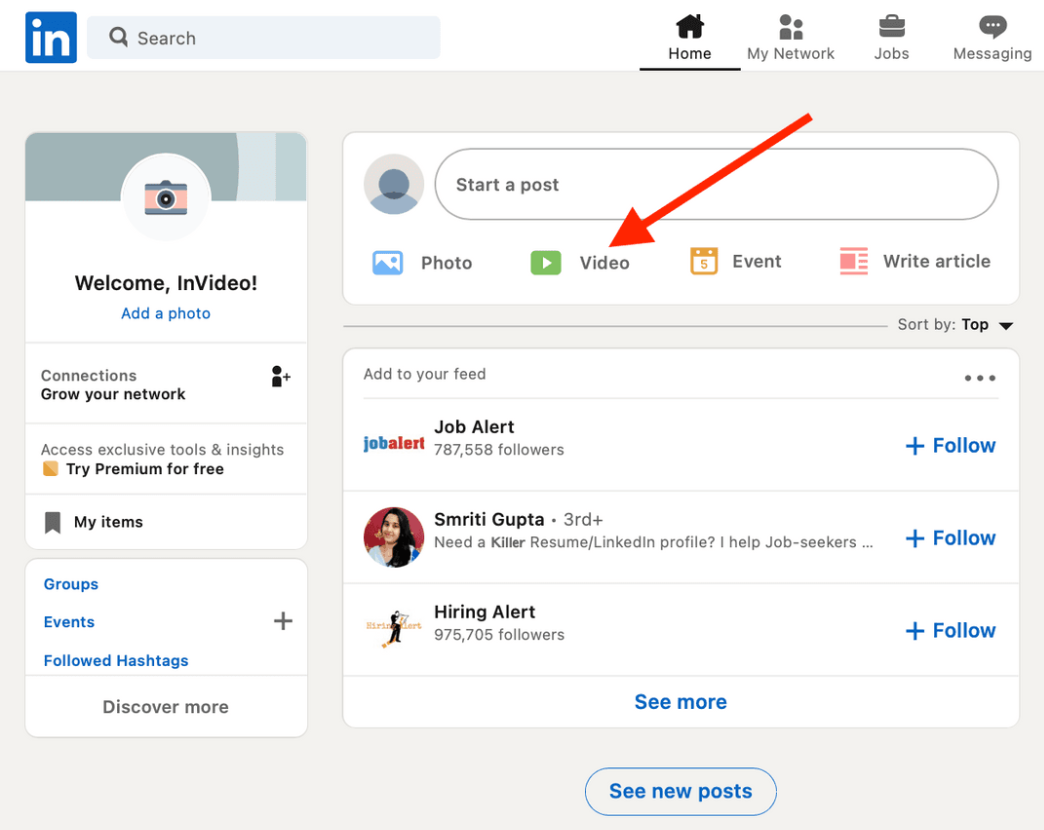Click Smriti Gupta's profile photo
This screenshot has height=830, width=1044.
(393, 537)
